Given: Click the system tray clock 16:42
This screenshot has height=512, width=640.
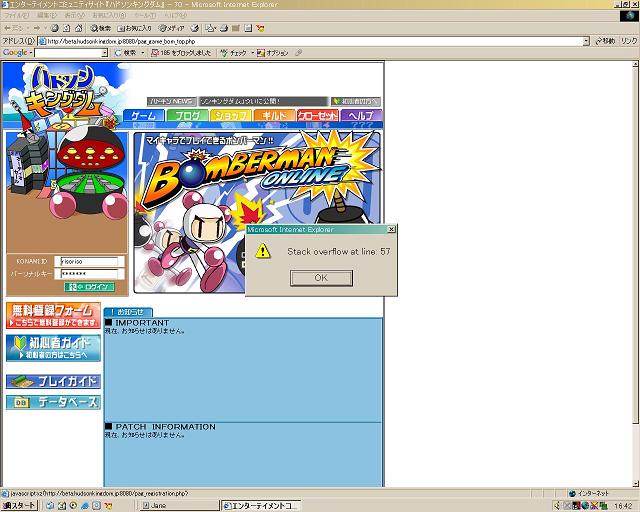Looking at the screenshot, I should 623,506.
